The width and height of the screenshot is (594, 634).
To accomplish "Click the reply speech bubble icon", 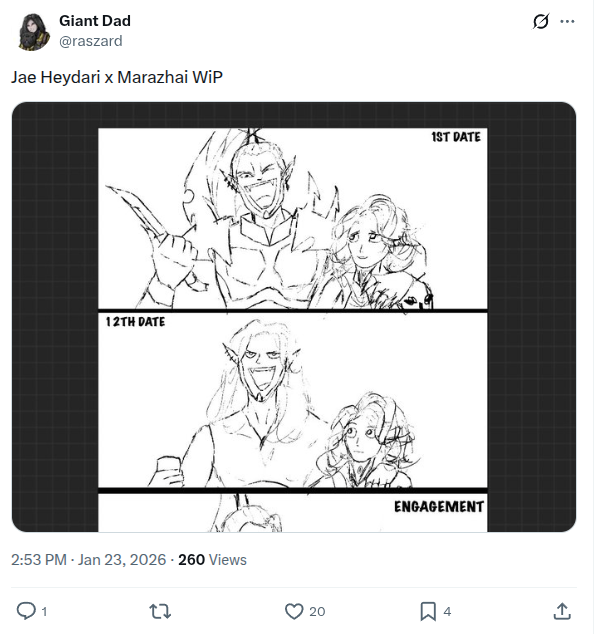I will click(26, 611).
